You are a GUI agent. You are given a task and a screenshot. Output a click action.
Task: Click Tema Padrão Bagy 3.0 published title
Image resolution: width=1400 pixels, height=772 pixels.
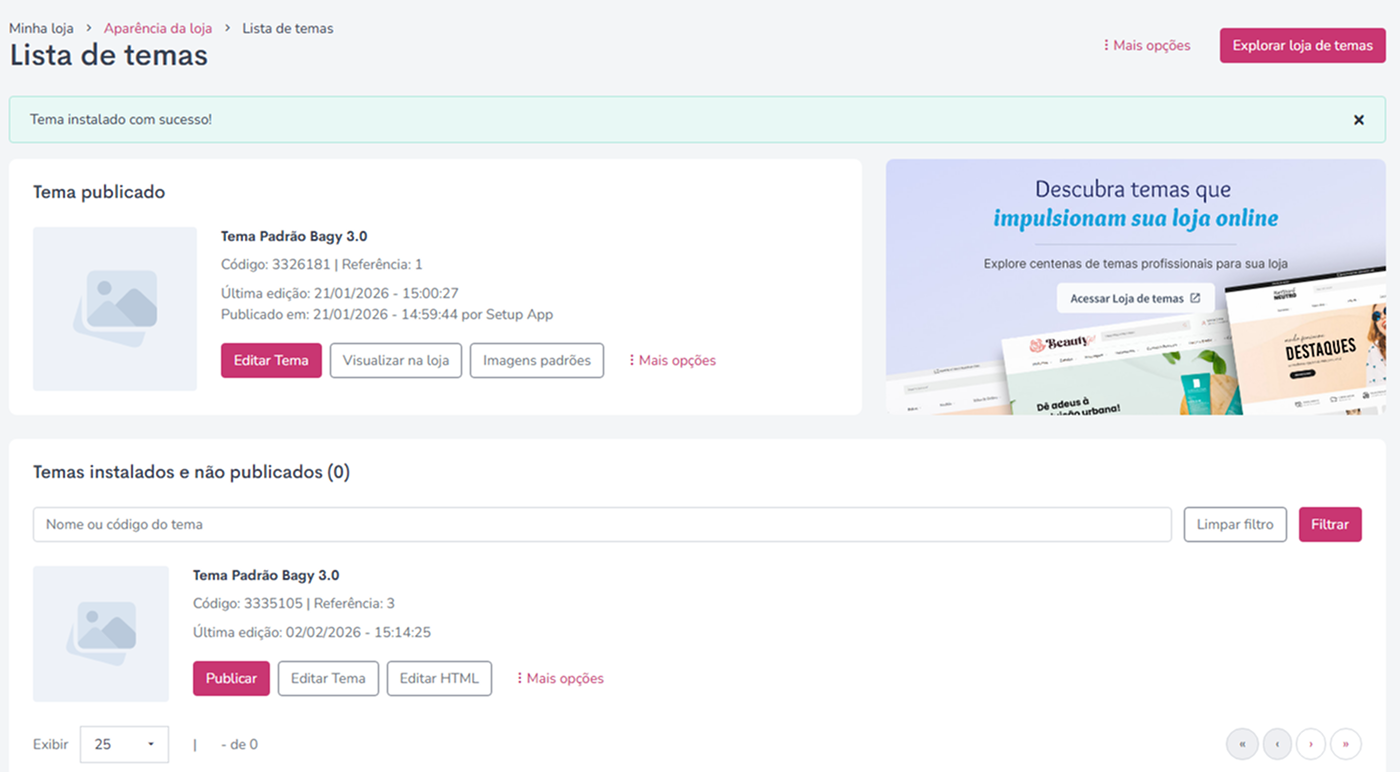pyautogui.click(x=294, y=236)
